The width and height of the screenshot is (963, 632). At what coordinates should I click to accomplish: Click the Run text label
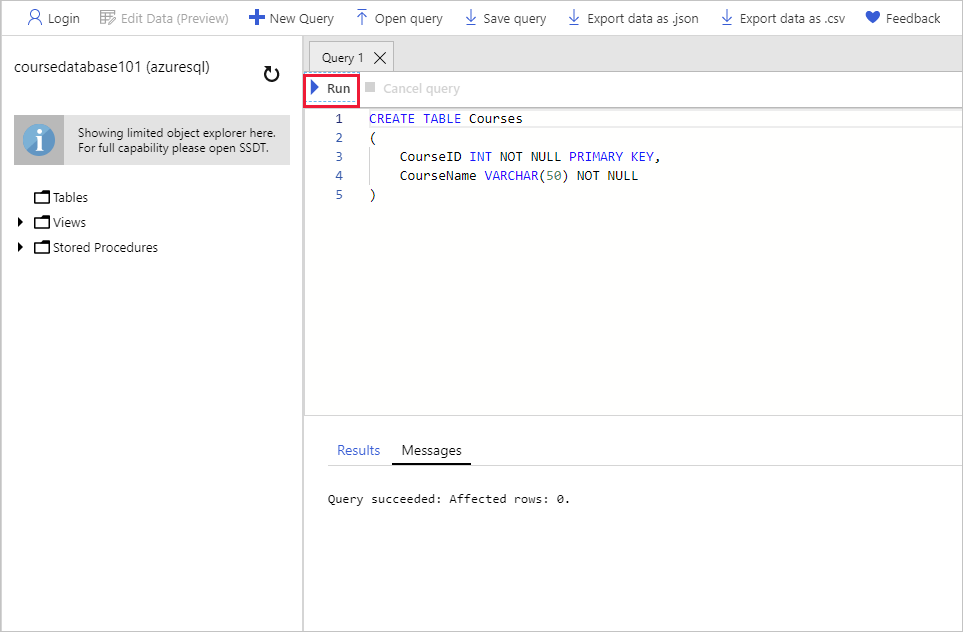338,88
